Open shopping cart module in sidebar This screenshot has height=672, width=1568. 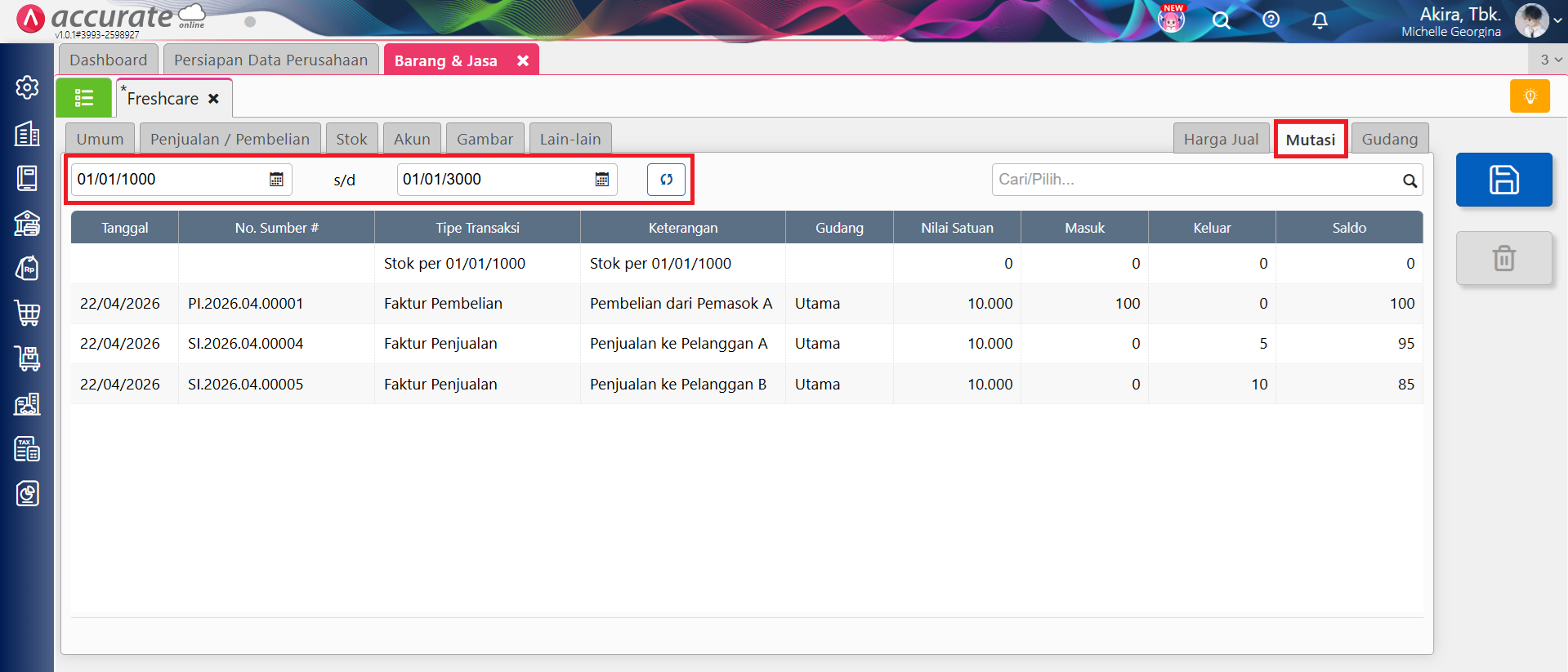click(x=27, y=313)
